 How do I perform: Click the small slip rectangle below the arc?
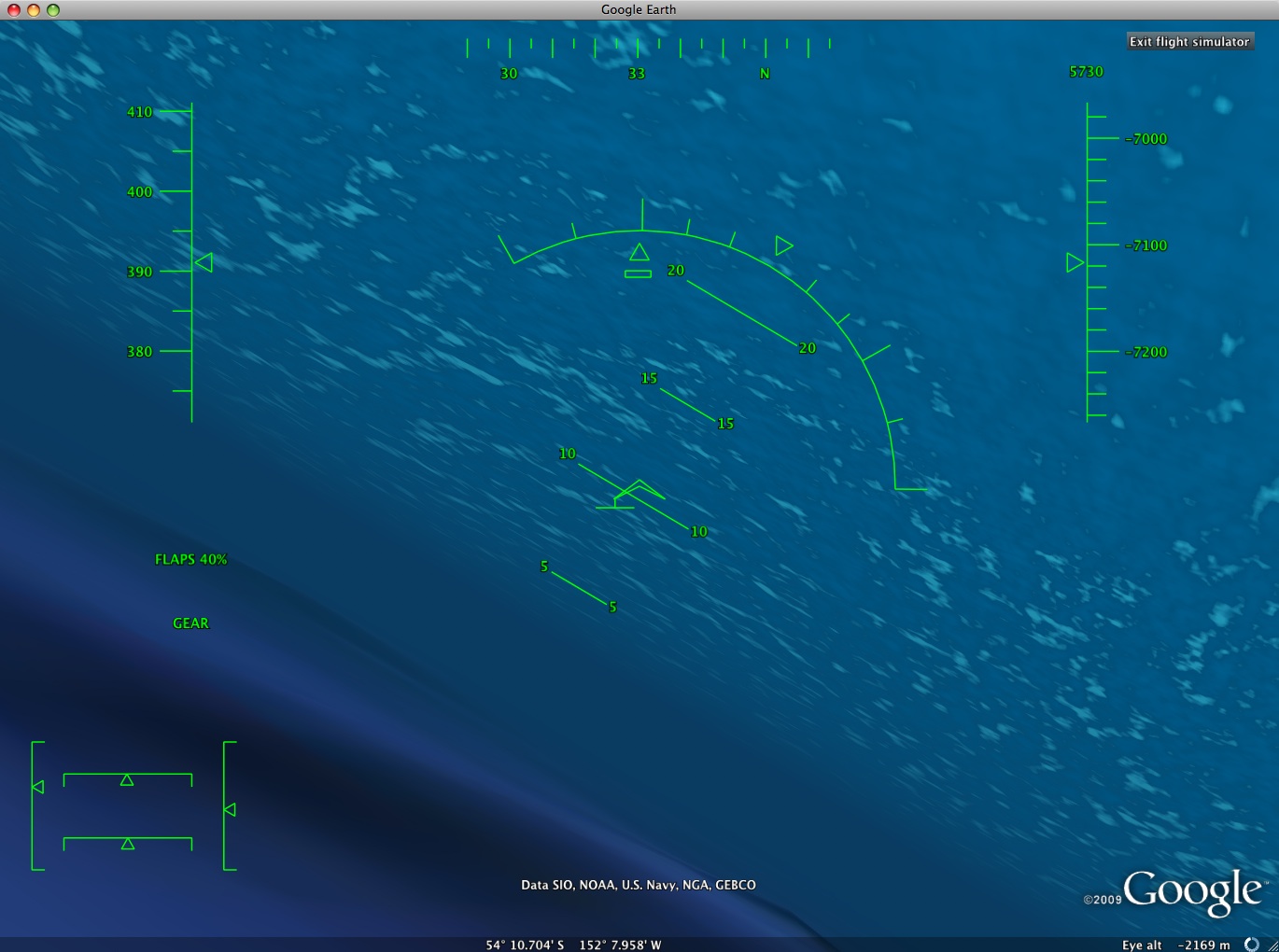tap(638, 273)
